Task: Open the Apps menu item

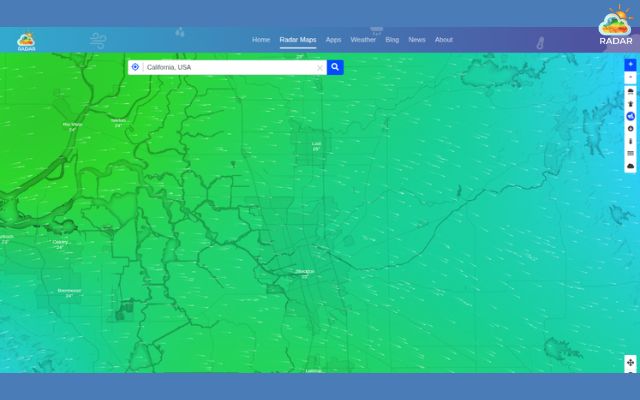Action: 333,40
